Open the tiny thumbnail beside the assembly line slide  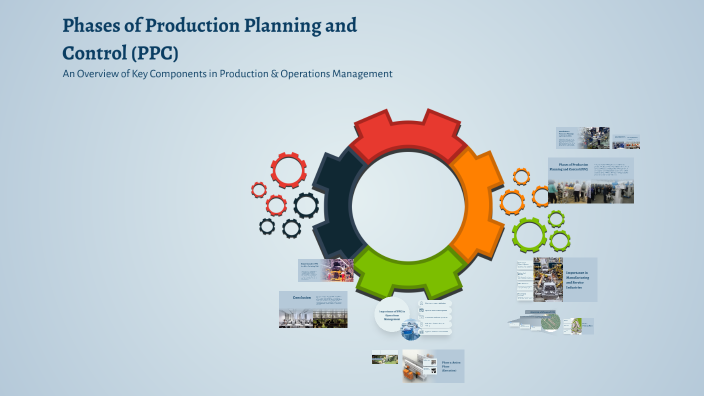pyautogui.click(x=626, y=141)
